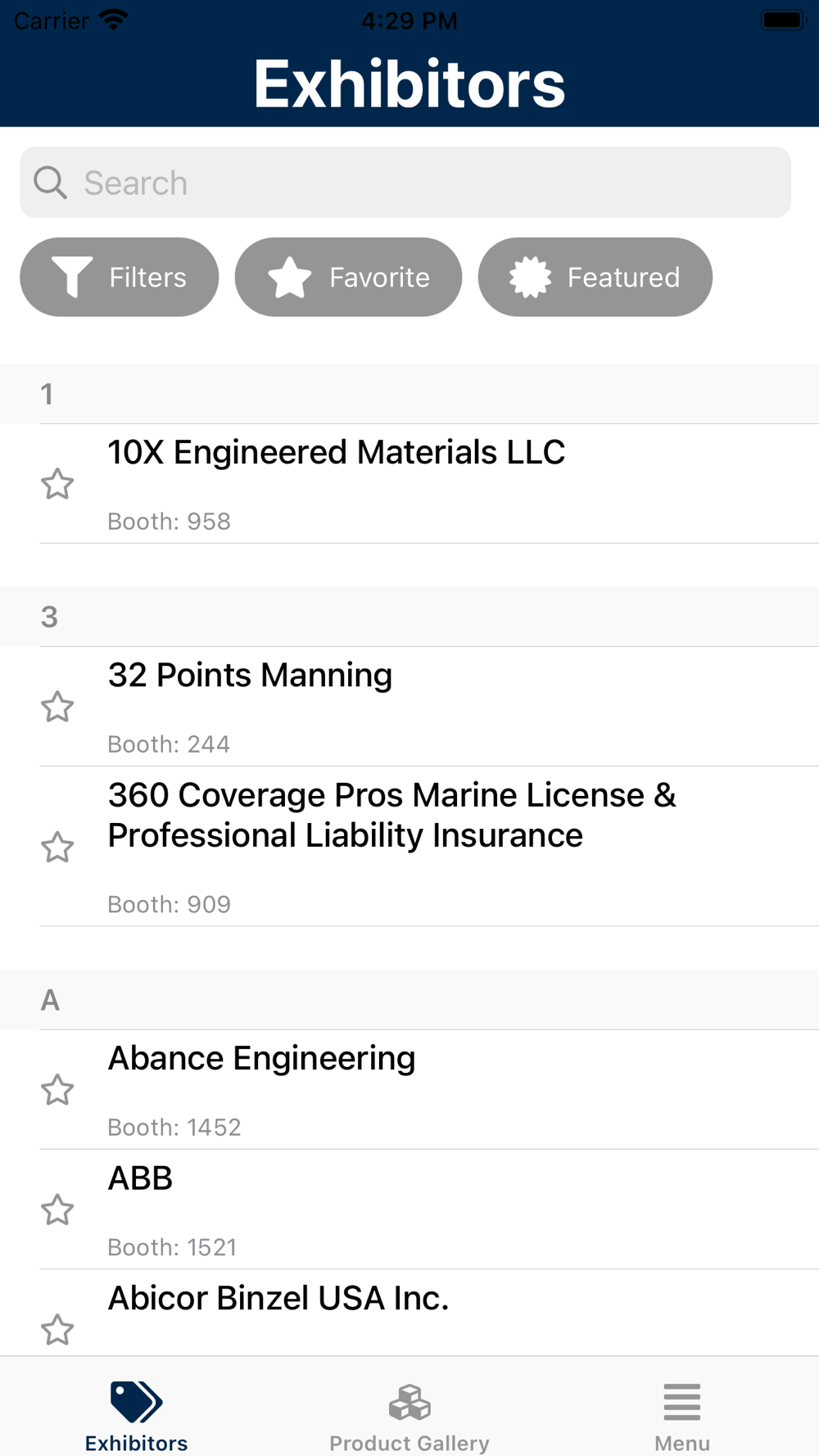The width and height of the screenshot is (819, 1456).
Task: Tap the badge icon on Featured
Action: click(x=531, y=277)
